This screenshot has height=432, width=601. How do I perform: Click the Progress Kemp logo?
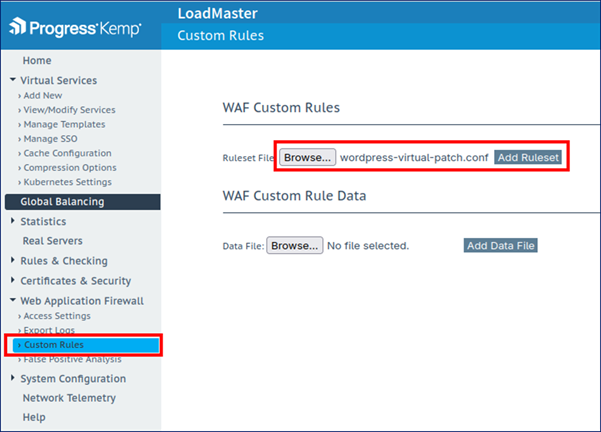pos(75,28)
